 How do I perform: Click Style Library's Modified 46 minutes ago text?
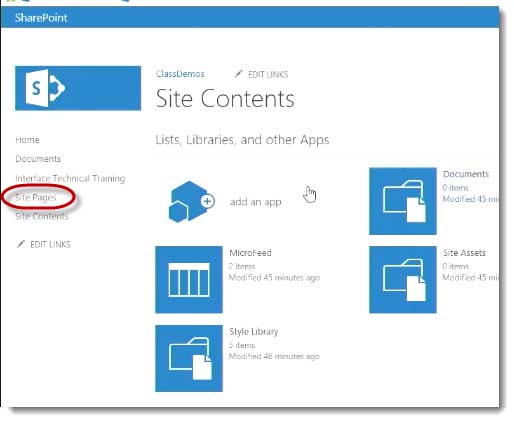tap(274, 356)
